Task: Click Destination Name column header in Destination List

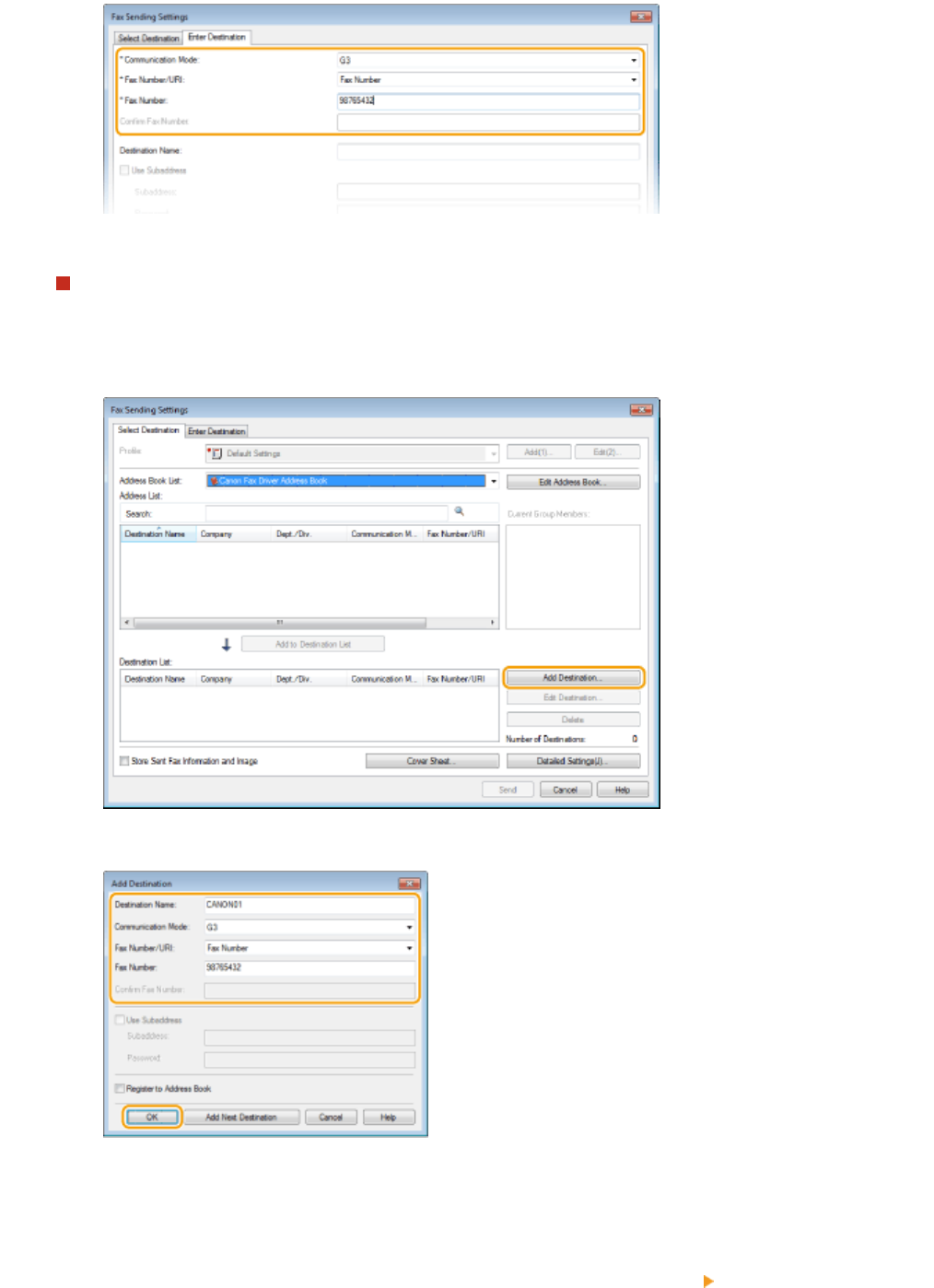Action: click(158, 679)
